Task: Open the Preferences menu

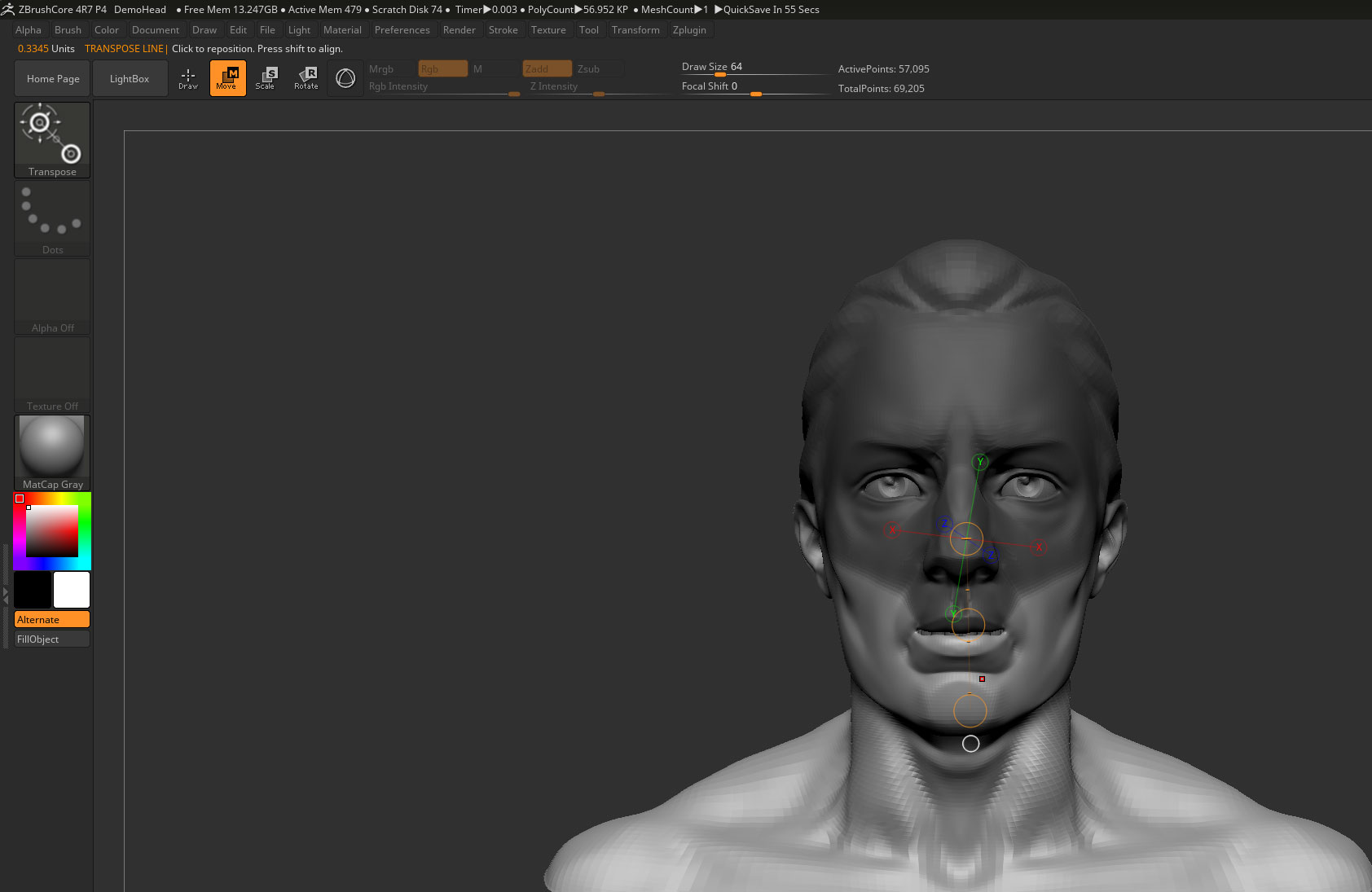Action: pos(402,30)
